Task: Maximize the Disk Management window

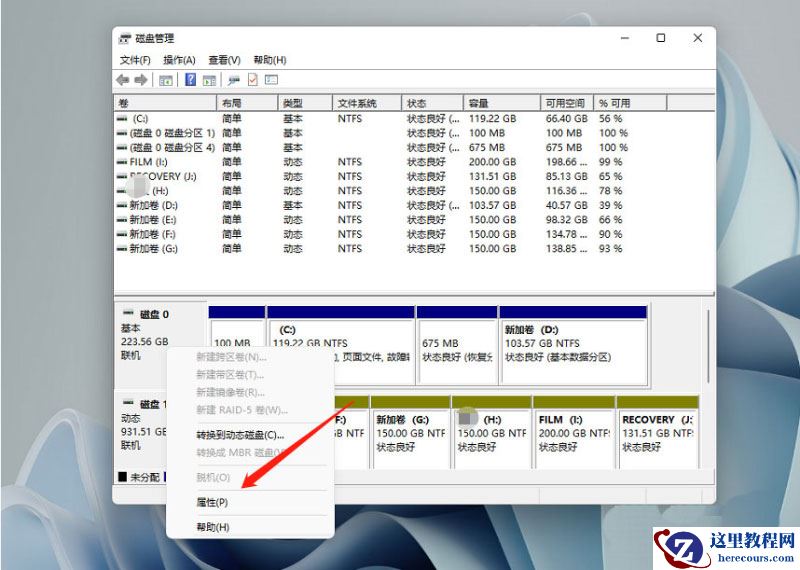Action: (x=661, y=38)
